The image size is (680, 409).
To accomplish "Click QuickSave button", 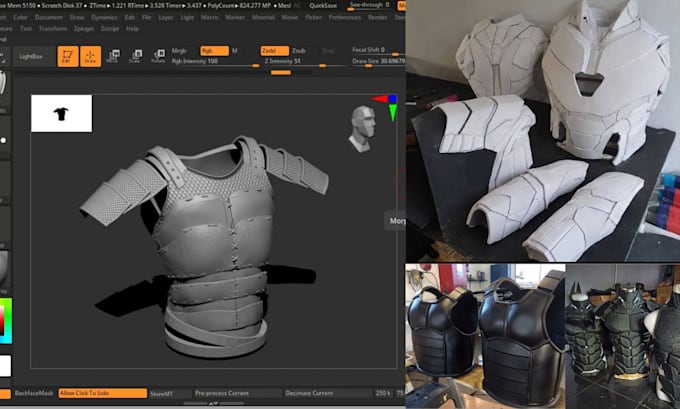I will pos(323,6).
